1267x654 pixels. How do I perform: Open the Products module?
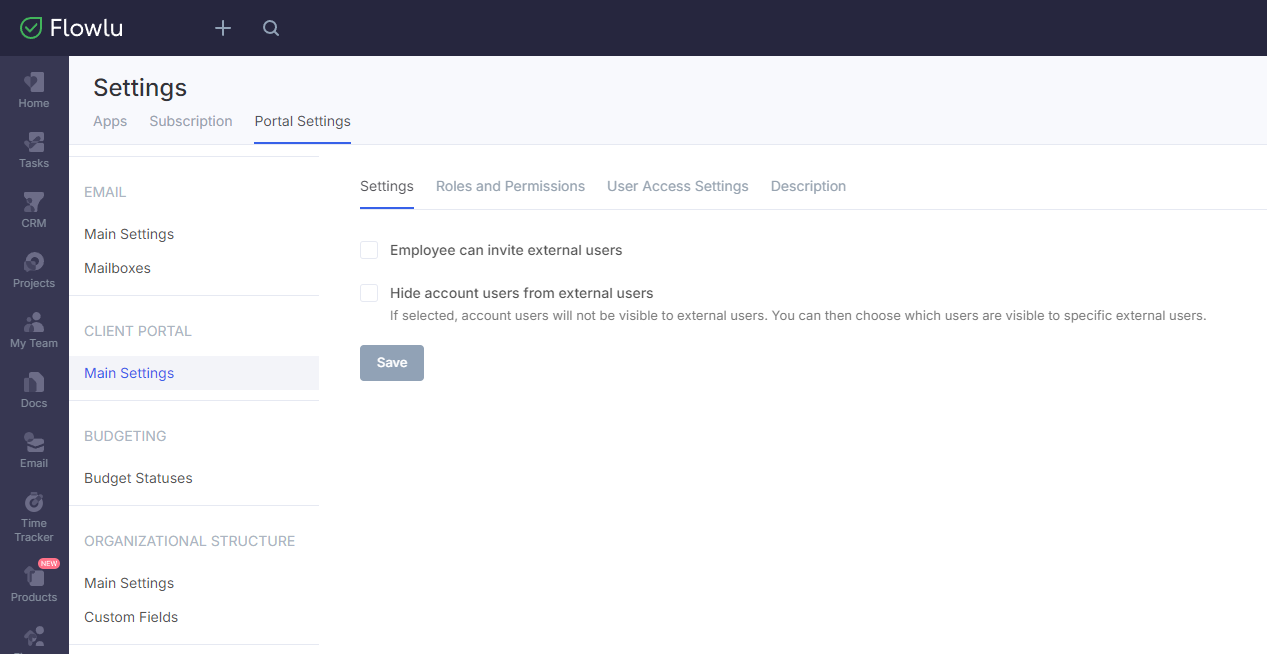pyautogui.click(x=34, y=584)
